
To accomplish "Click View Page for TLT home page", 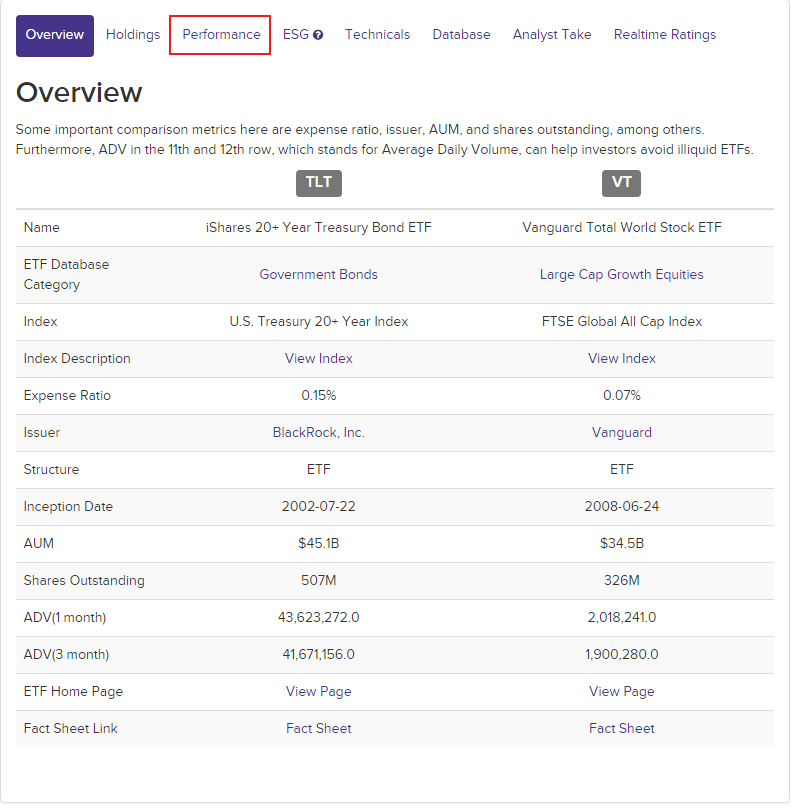I will pyautogui.click(x=319, y=692).
